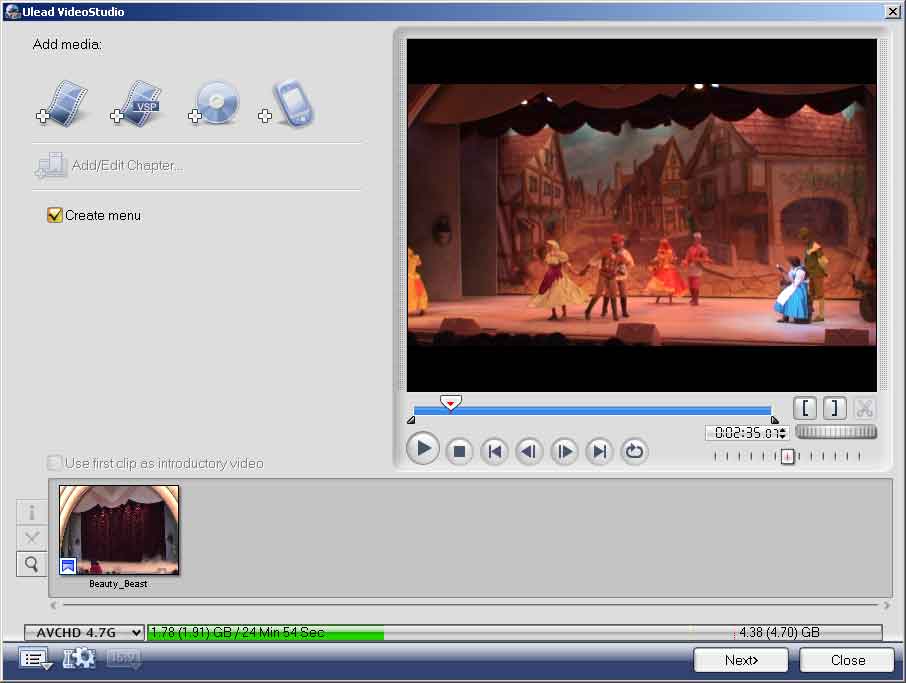The height and width of the screenshot is (683, 906).
Task: Click the Next button
Action: tap(741, 660)
